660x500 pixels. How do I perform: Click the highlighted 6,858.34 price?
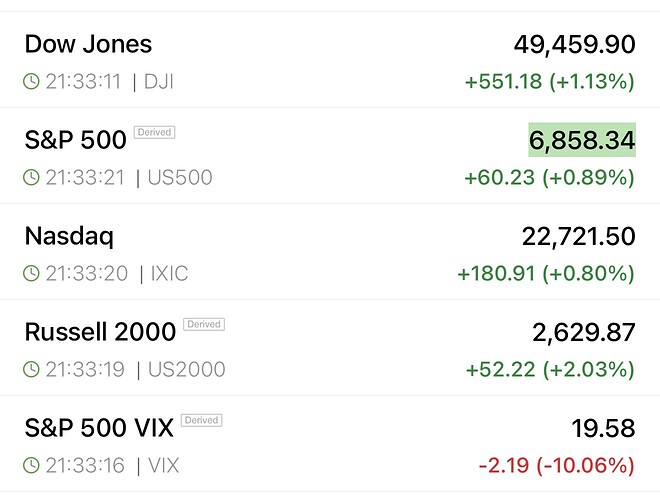(x=581, y=140)
